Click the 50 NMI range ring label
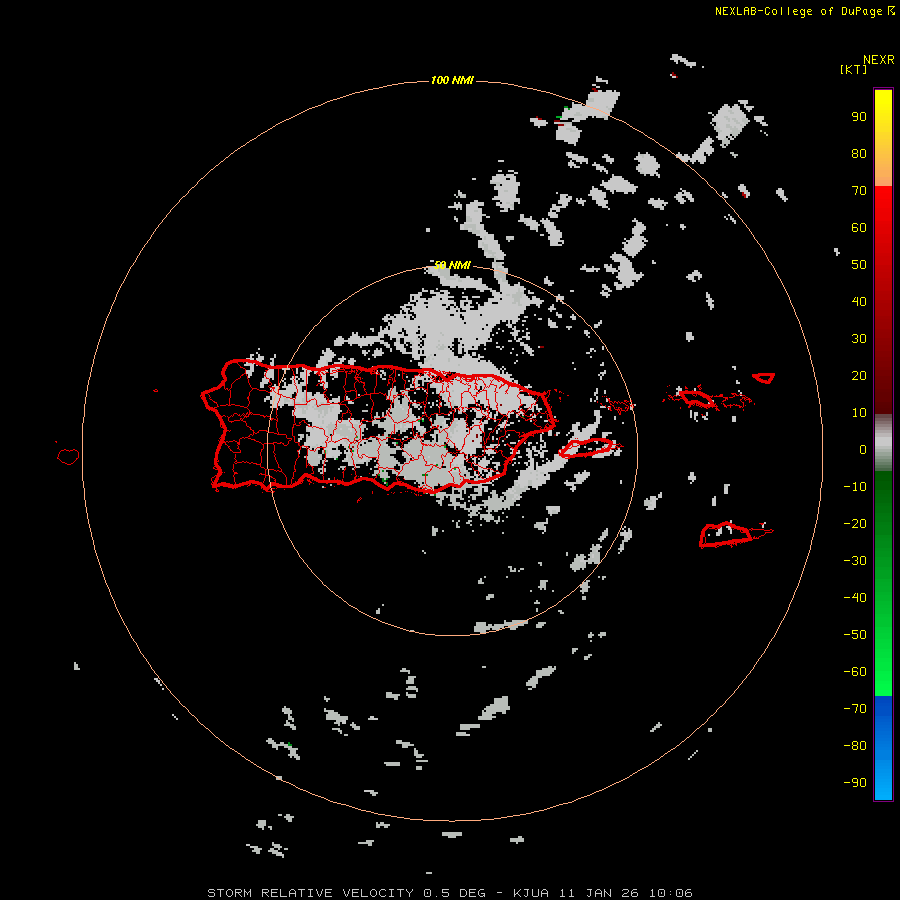Screen dimensions: 900x900 pos(452,265)
